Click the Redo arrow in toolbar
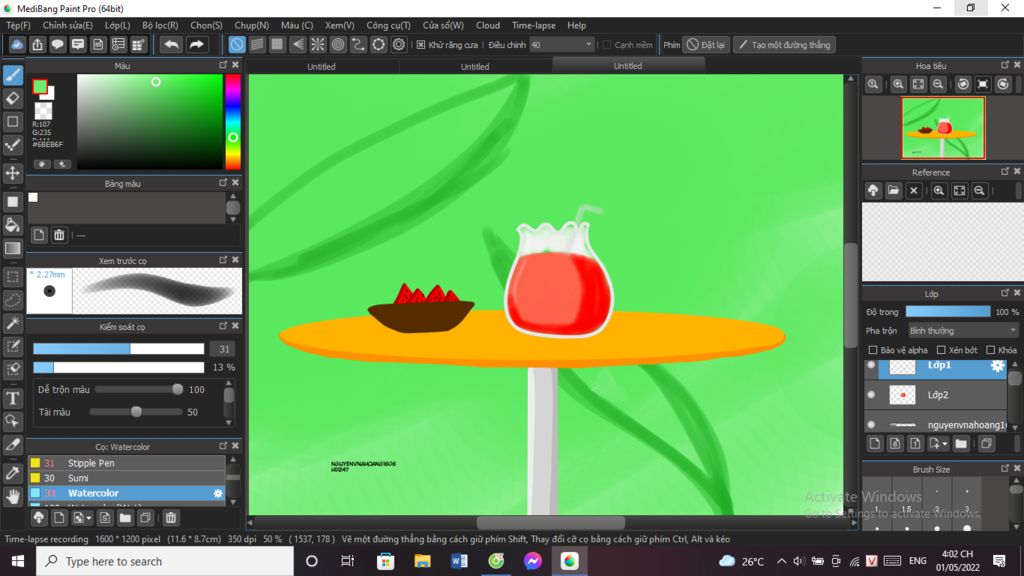1024x576 pixels. point(196,44)
